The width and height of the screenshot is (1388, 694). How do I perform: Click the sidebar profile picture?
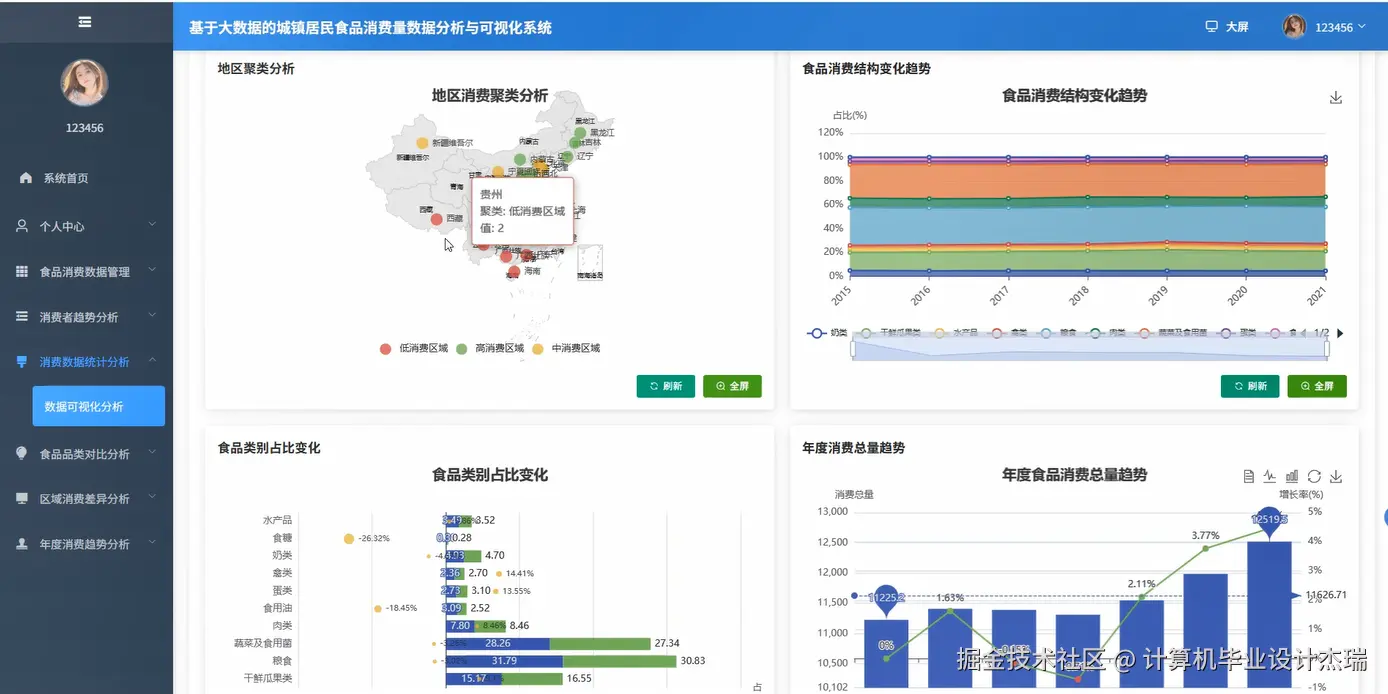tap(84, 82)
